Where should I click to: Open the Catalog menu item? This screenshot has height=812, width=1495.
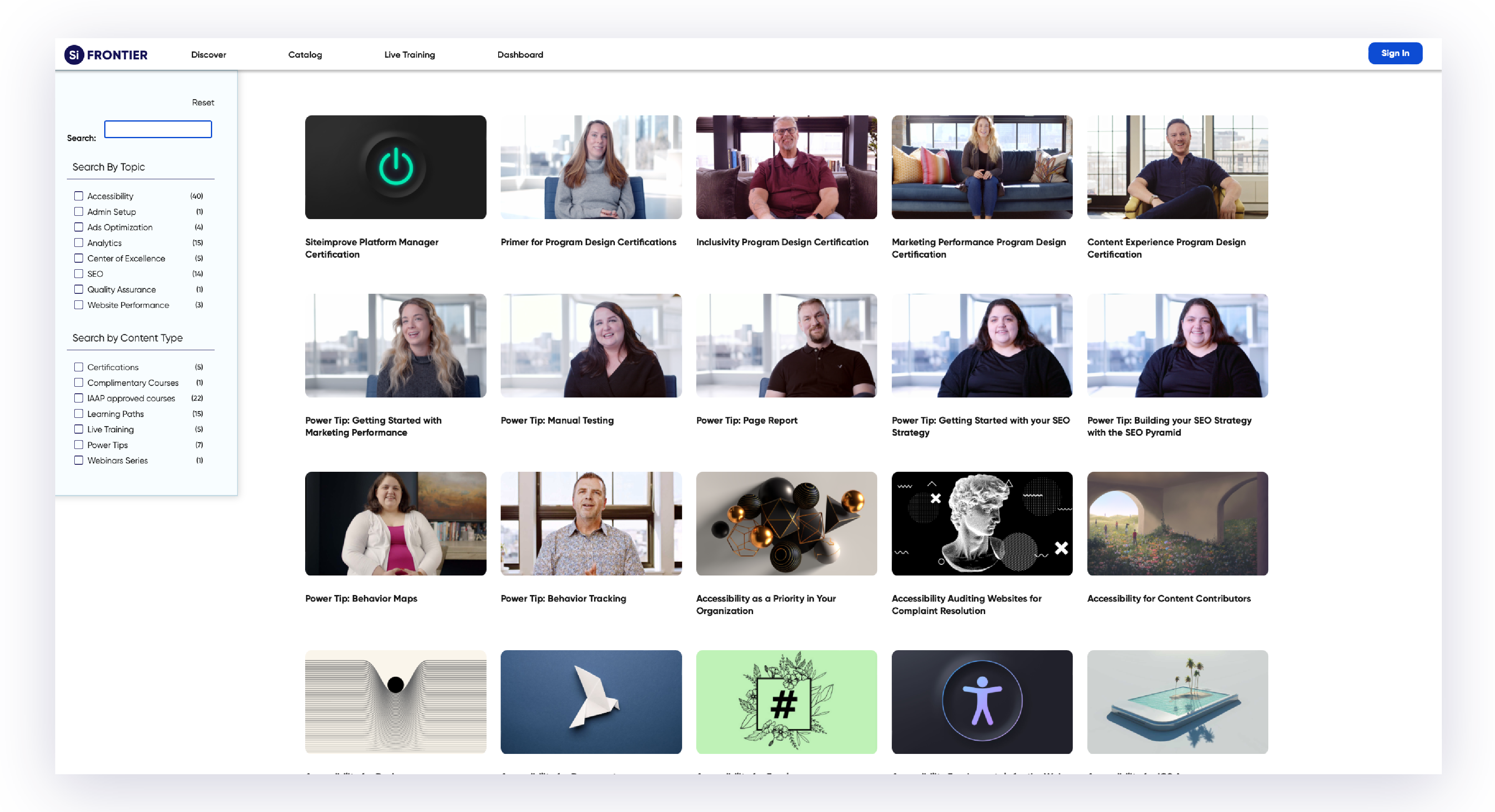pyautogui.click(x=305, y=54)
